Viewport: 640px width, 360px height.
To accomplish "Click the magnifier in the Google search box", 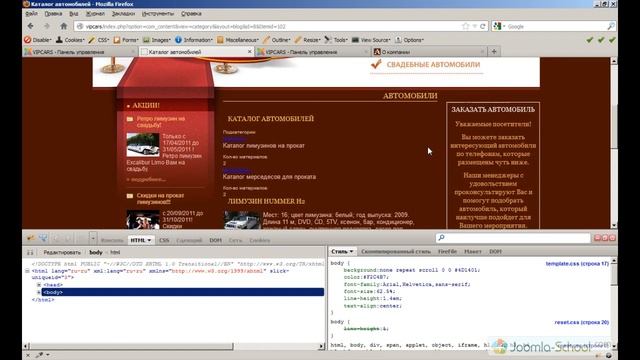I will tap(611, 26).
